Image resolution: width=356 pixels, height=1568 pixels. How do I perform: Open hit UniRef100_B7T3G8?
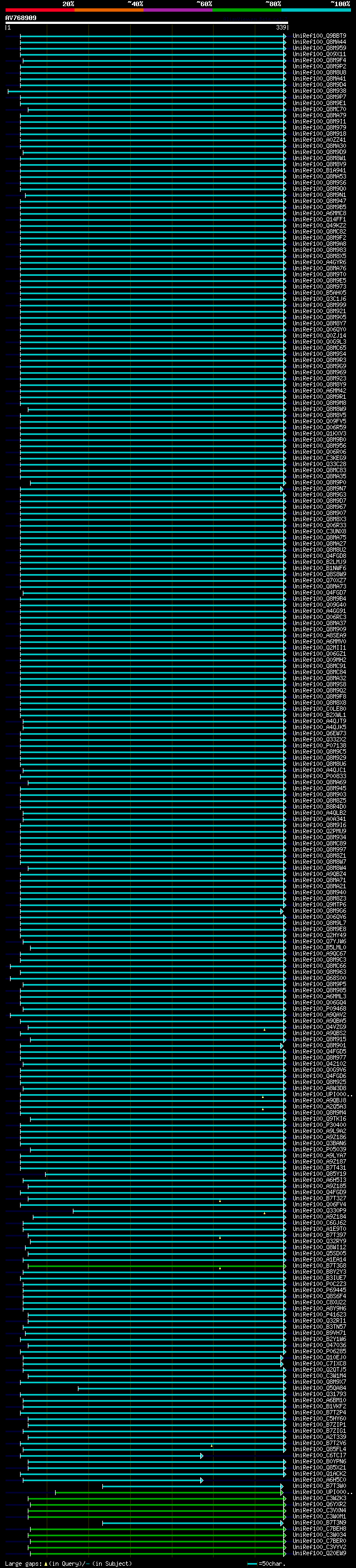click(319, 1266)
